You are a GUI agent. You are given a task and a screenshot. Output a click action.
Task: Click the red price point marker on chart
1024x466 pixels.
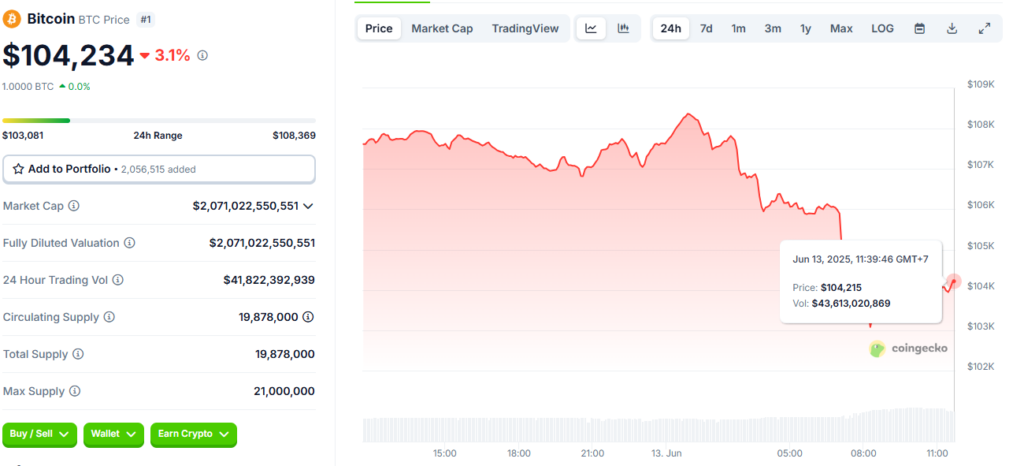(x=954, y=282)
